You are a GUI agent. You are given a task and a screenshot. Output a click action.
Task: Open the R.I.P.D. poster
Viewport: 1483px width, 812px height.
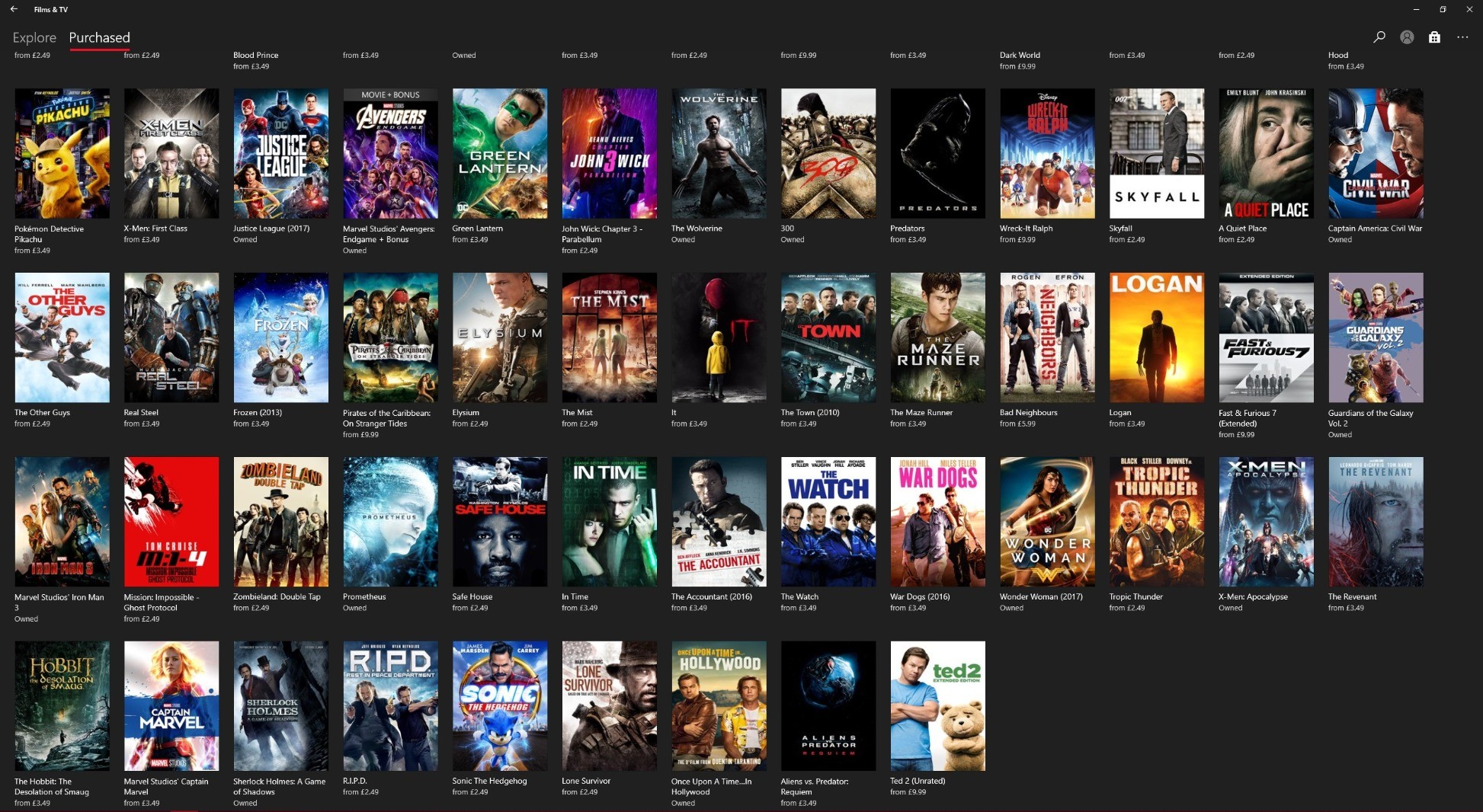390,706
